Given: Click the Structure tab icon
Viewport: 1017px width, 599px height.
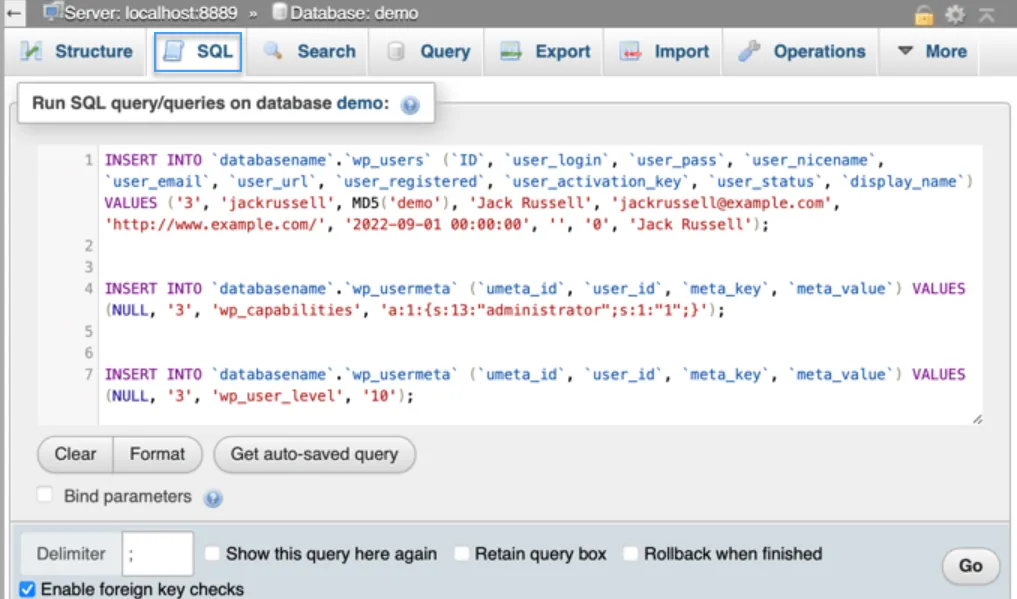Looking at the screenshot, I should tap(31, 51).
